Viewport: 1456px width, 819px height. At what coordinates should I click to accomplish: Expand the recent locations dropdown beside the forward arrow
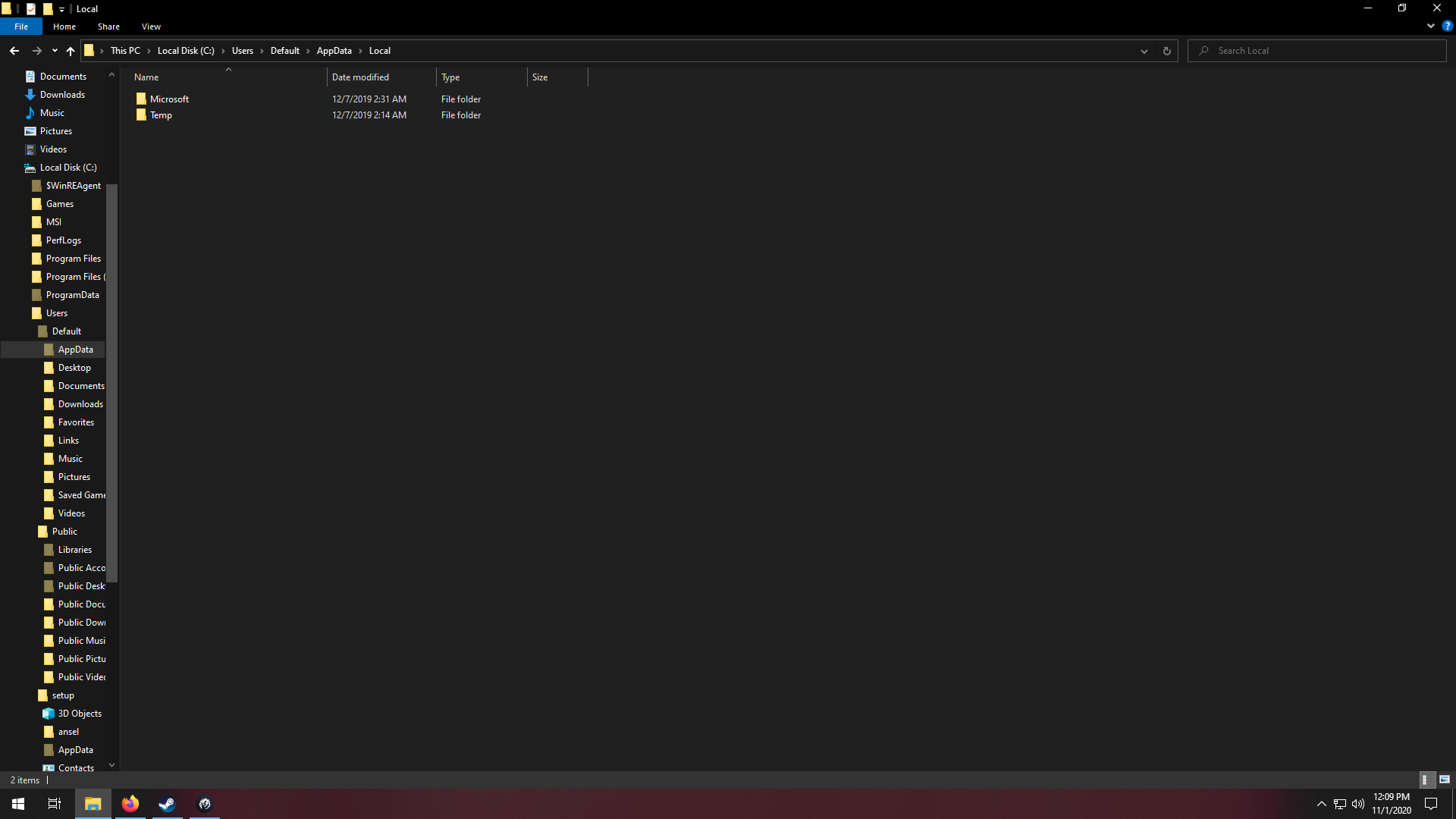point(54,50)
